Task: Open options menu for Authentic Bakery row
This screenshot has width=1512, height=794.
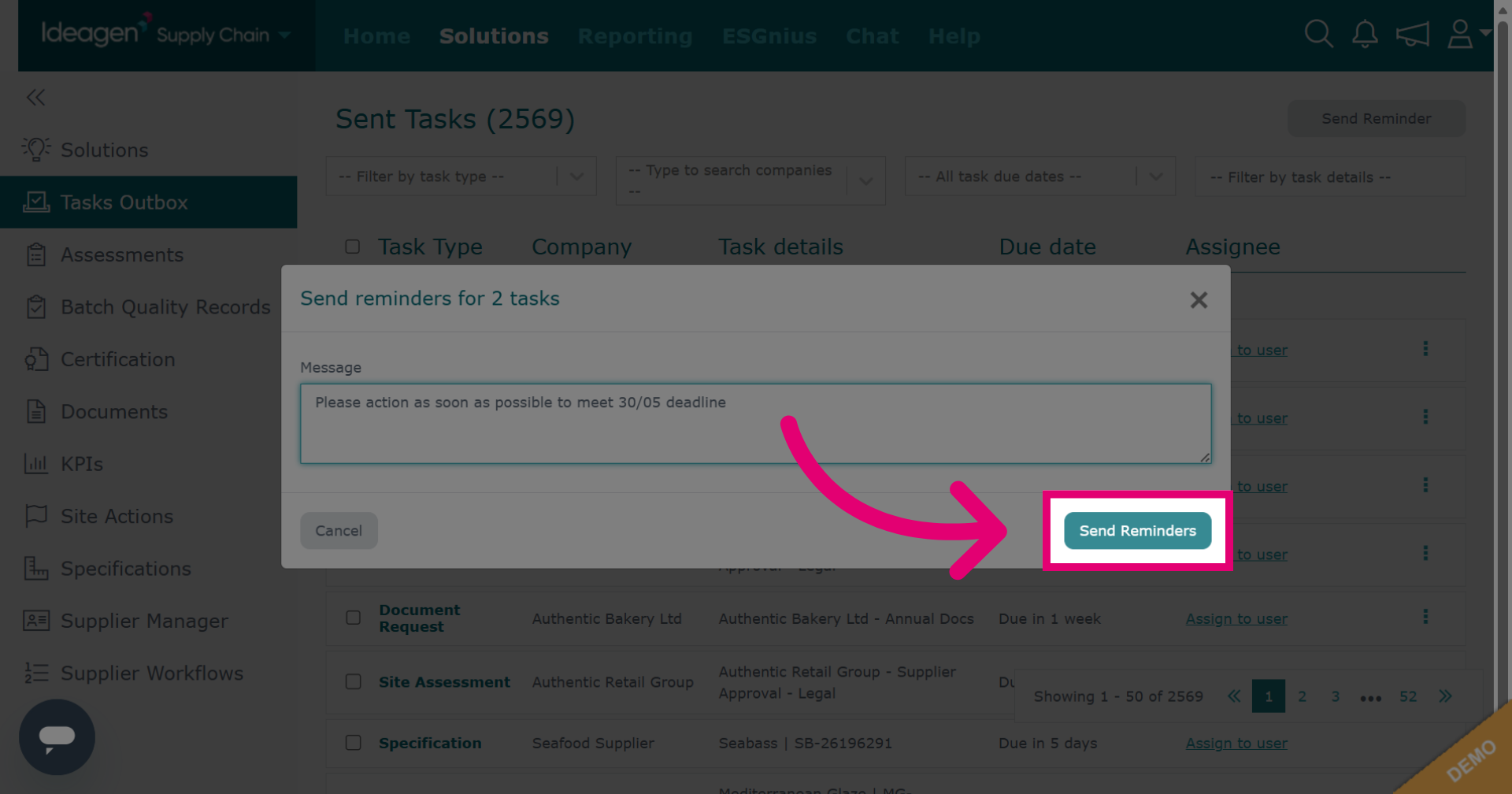Action: coord(1425,617)
